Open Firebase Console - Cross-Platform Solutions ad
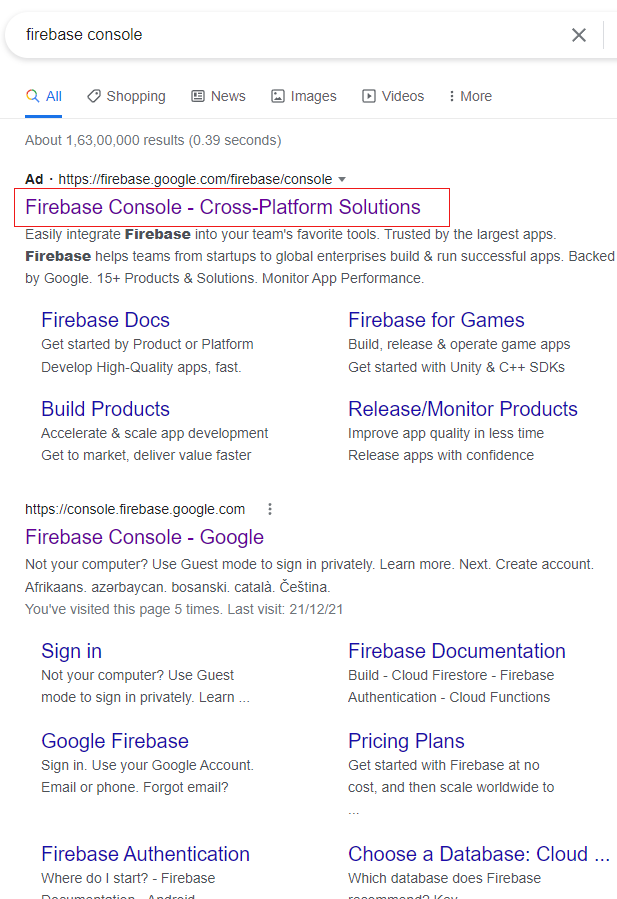 [x=223, y=207]
